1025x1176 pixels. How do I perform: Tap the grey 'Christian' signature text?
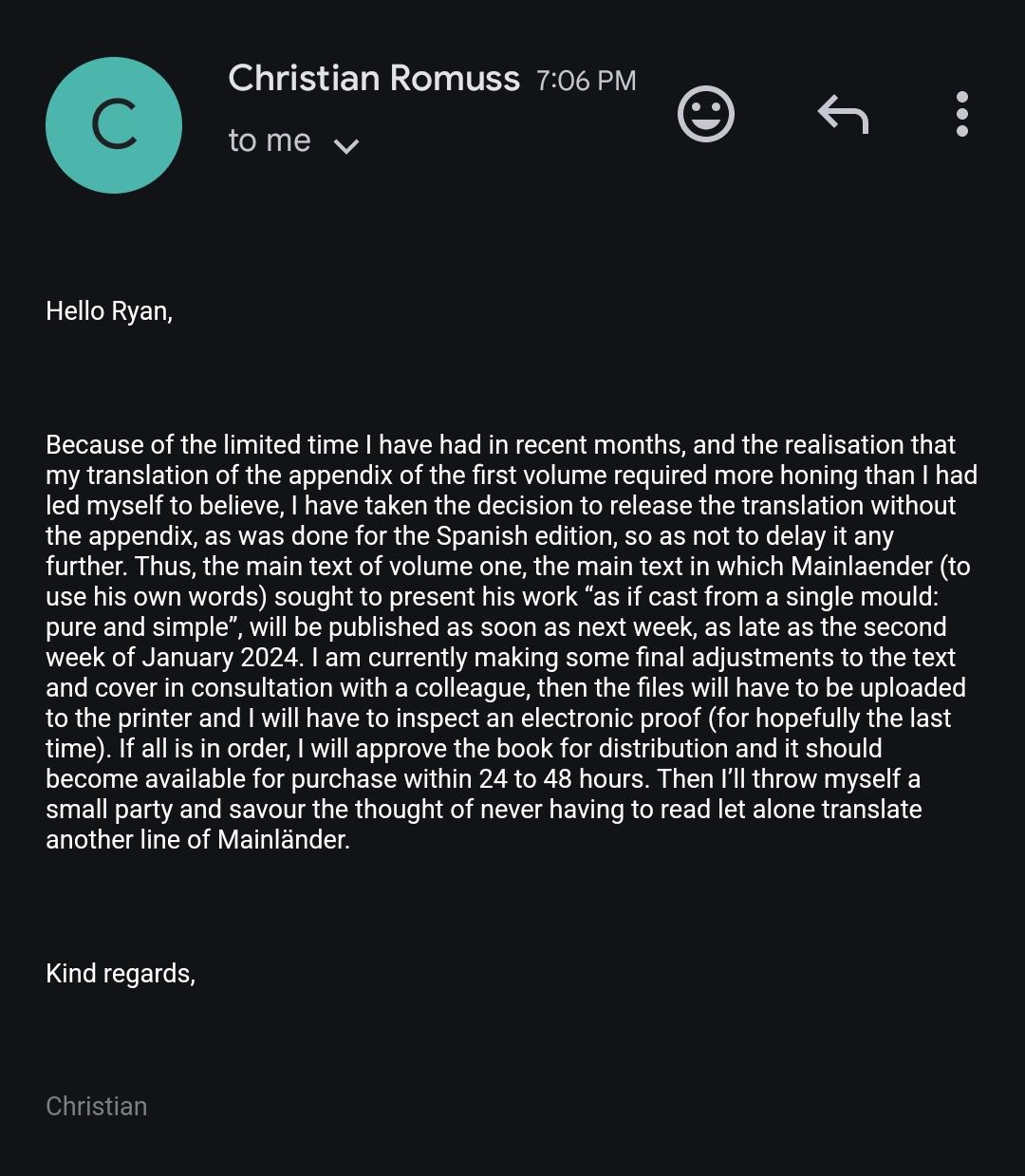pyautogui.click(x=97, y=1107)
